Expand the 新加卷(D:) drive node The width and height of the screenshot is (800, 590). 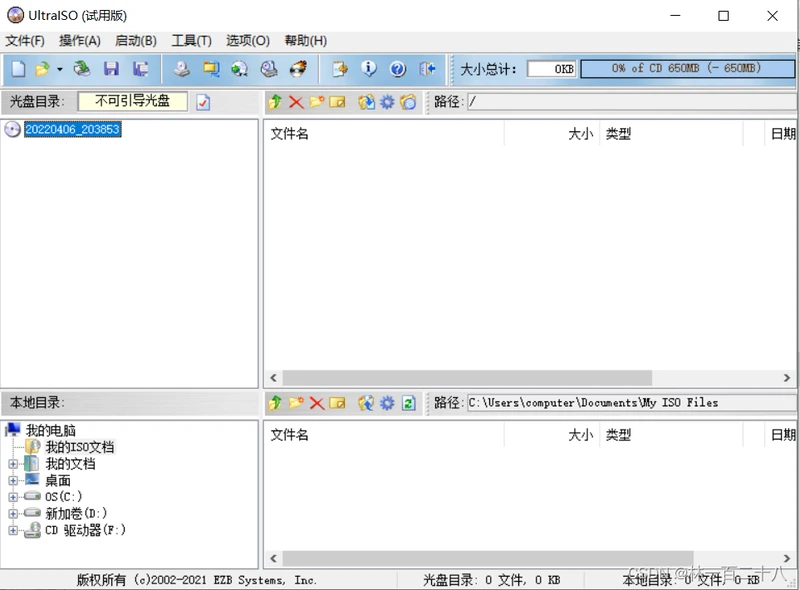[x=13, y=513]
